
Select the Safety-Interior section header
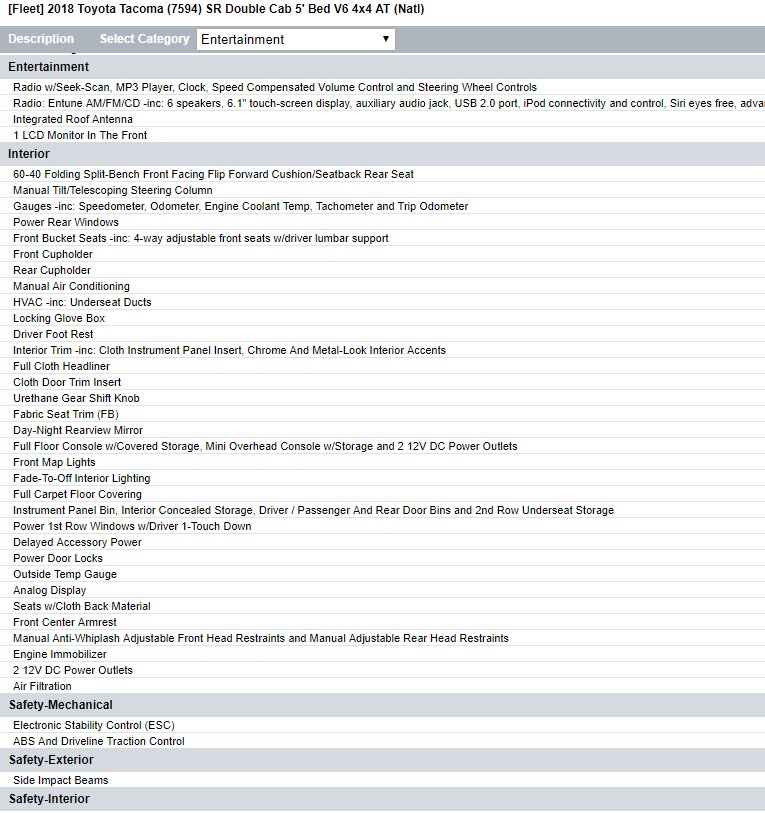click(x=382, y=799)
